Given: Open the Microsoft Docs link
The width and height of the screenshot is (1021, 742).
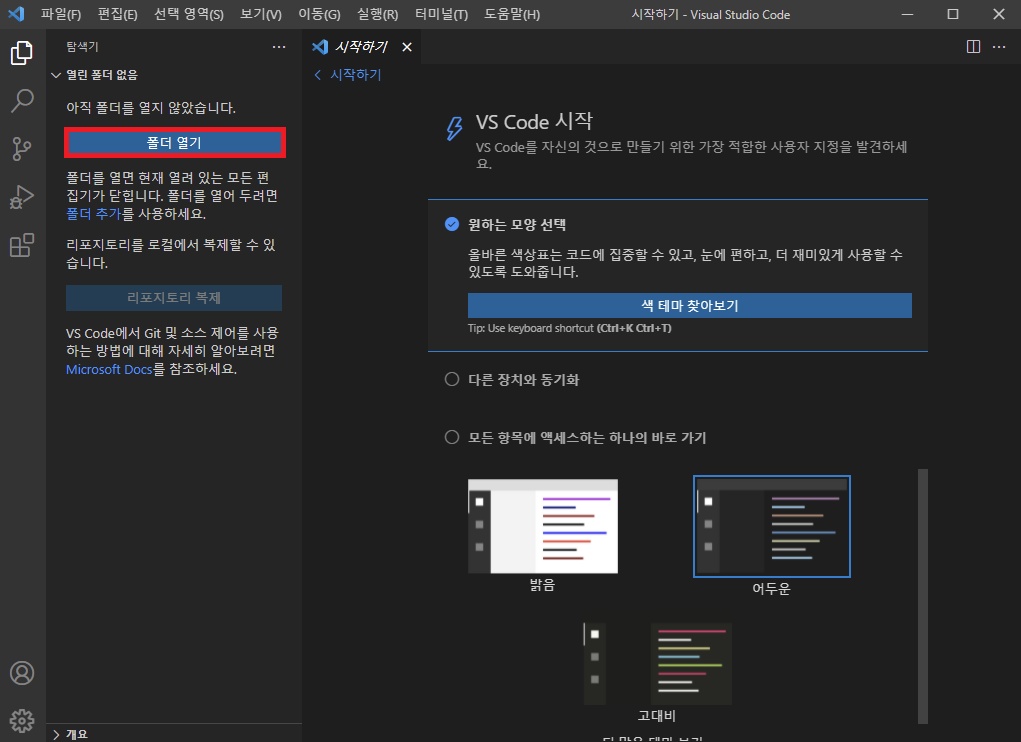Looking at the screenshot, I should [x=109, y=369].
